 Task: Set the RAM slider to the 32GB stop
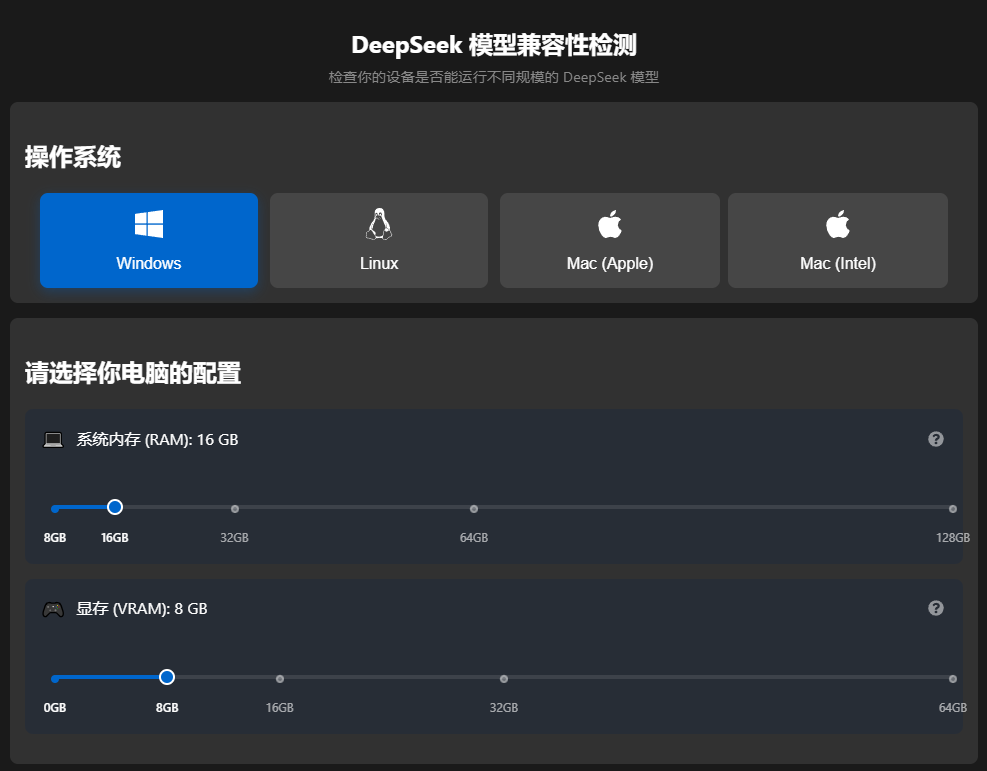tap(235, 509)
